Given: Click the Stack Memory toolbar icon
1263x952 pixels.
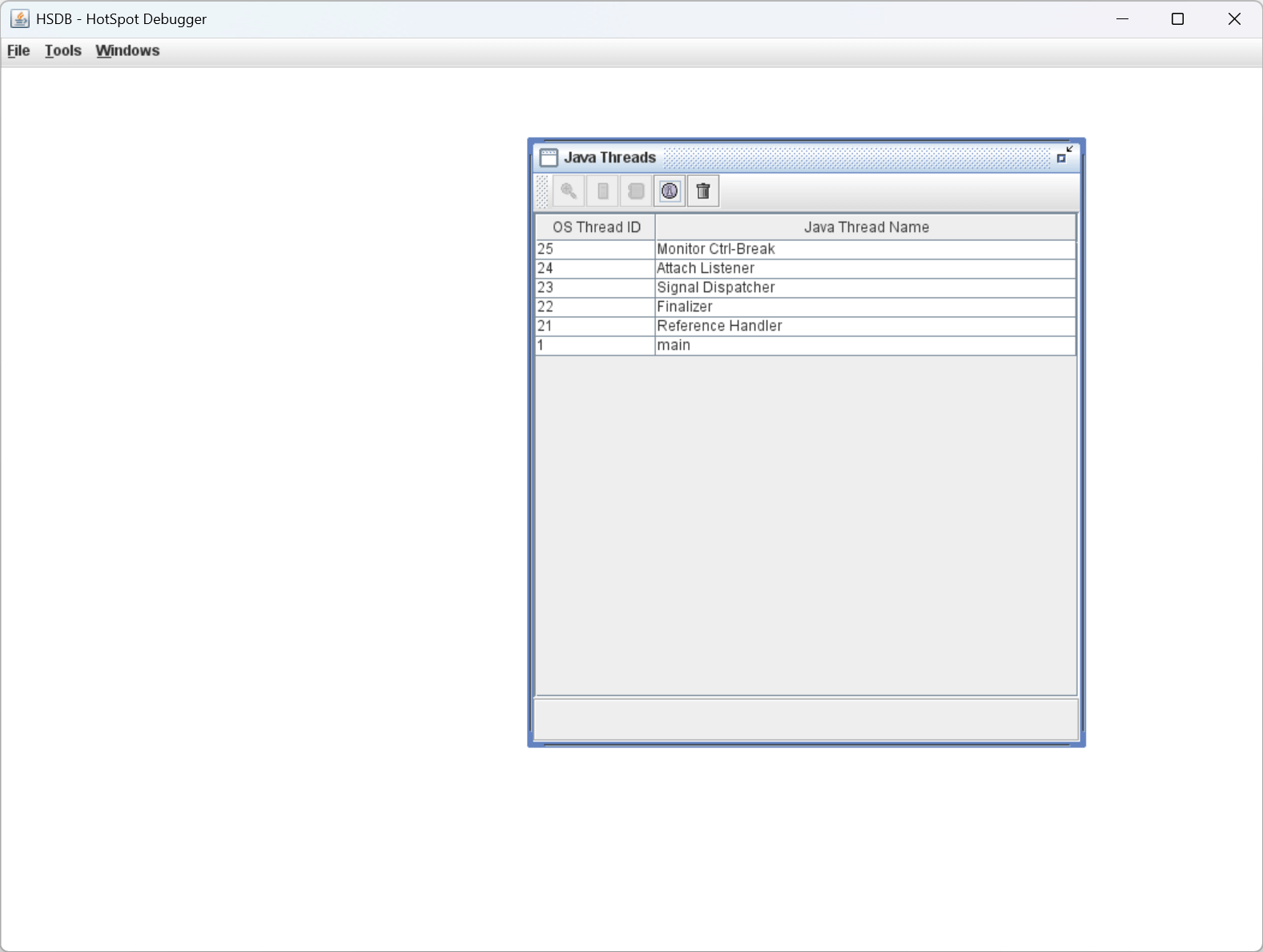Looking at the screenshot, I should [x=602, y=191].
